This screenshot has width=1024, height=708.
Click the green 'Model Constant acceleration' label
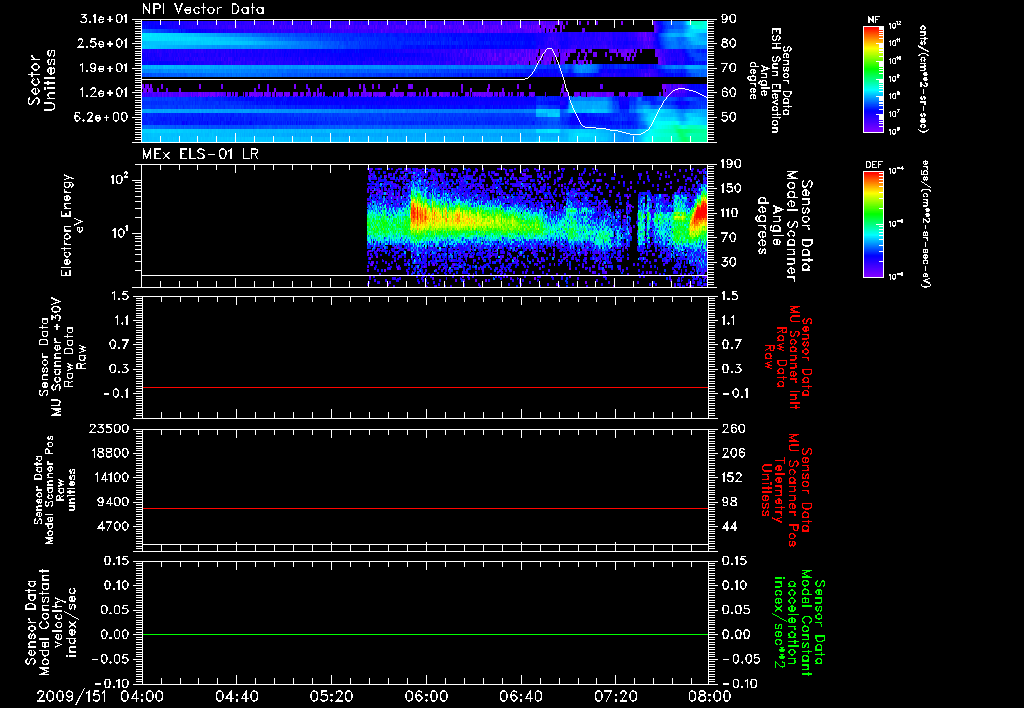798,624
